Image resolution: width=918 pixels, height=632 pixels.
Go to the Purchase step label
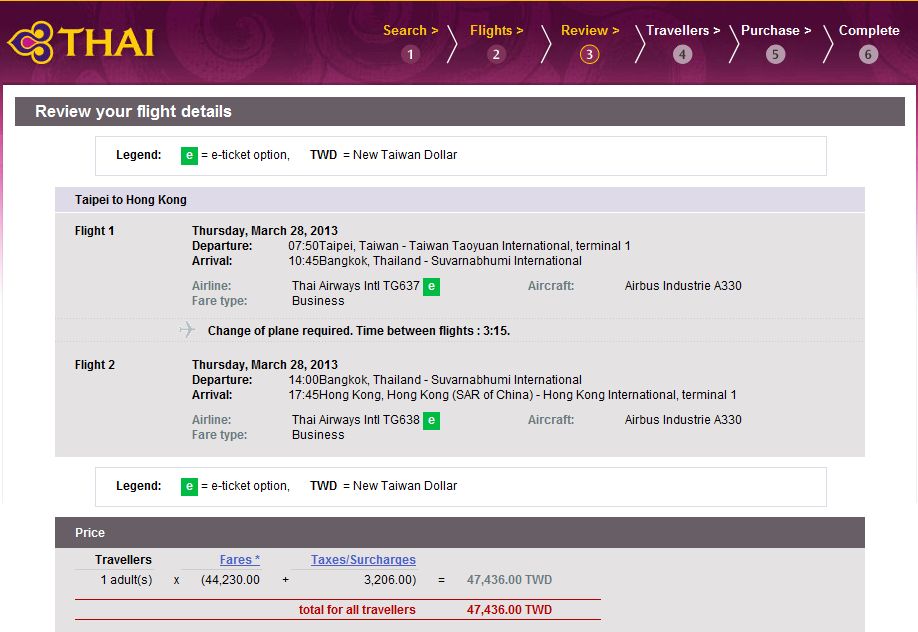point(775,30)
